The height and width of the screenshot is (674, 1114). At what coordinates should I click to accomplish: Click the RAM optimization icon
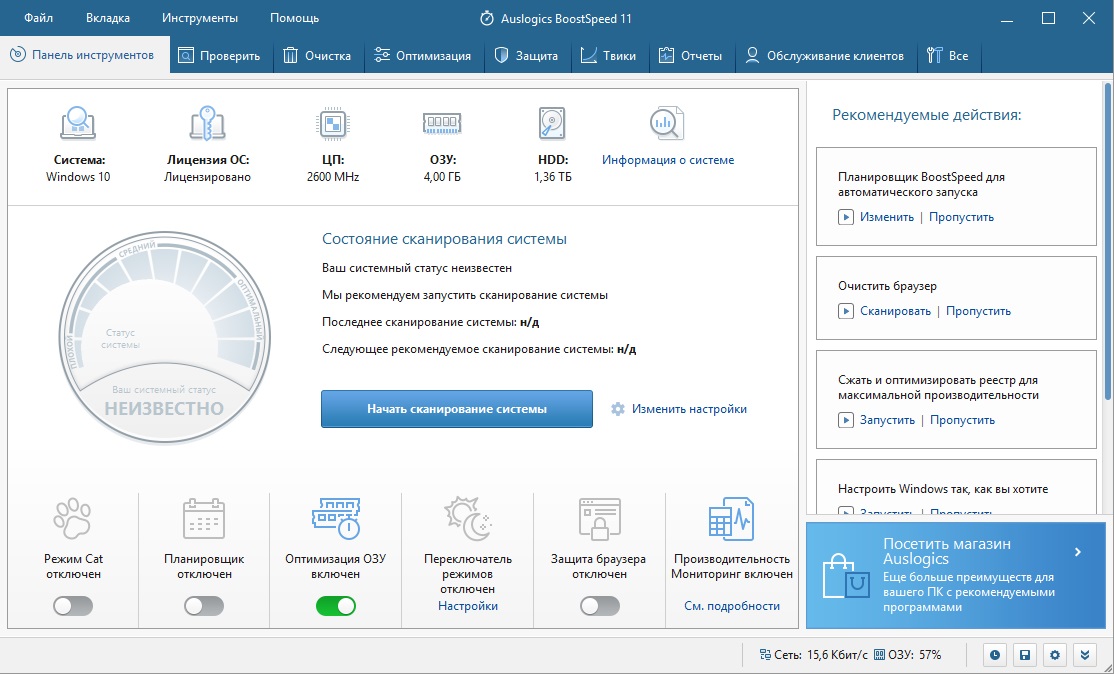(335, 518)
